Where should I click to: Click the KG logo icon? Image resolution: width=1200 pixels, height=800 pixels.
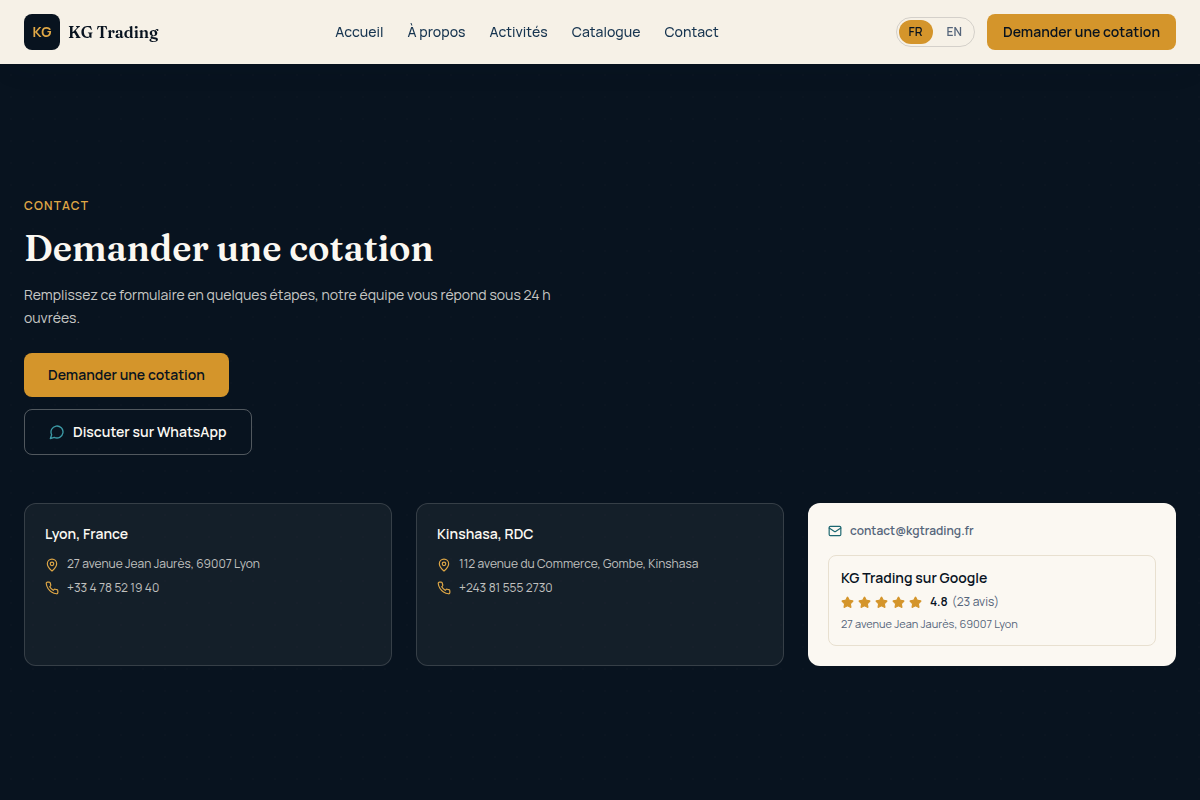(42, 32)
